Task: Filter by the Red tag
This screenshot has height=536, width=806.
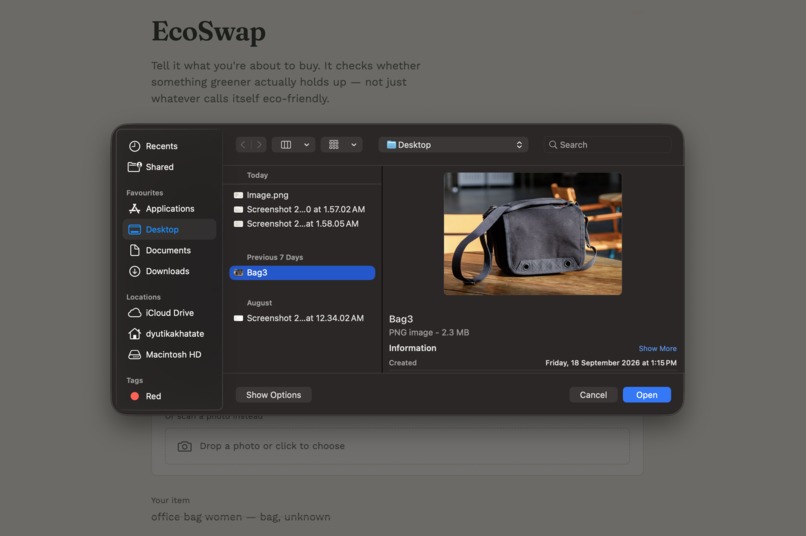Action: 169,396
